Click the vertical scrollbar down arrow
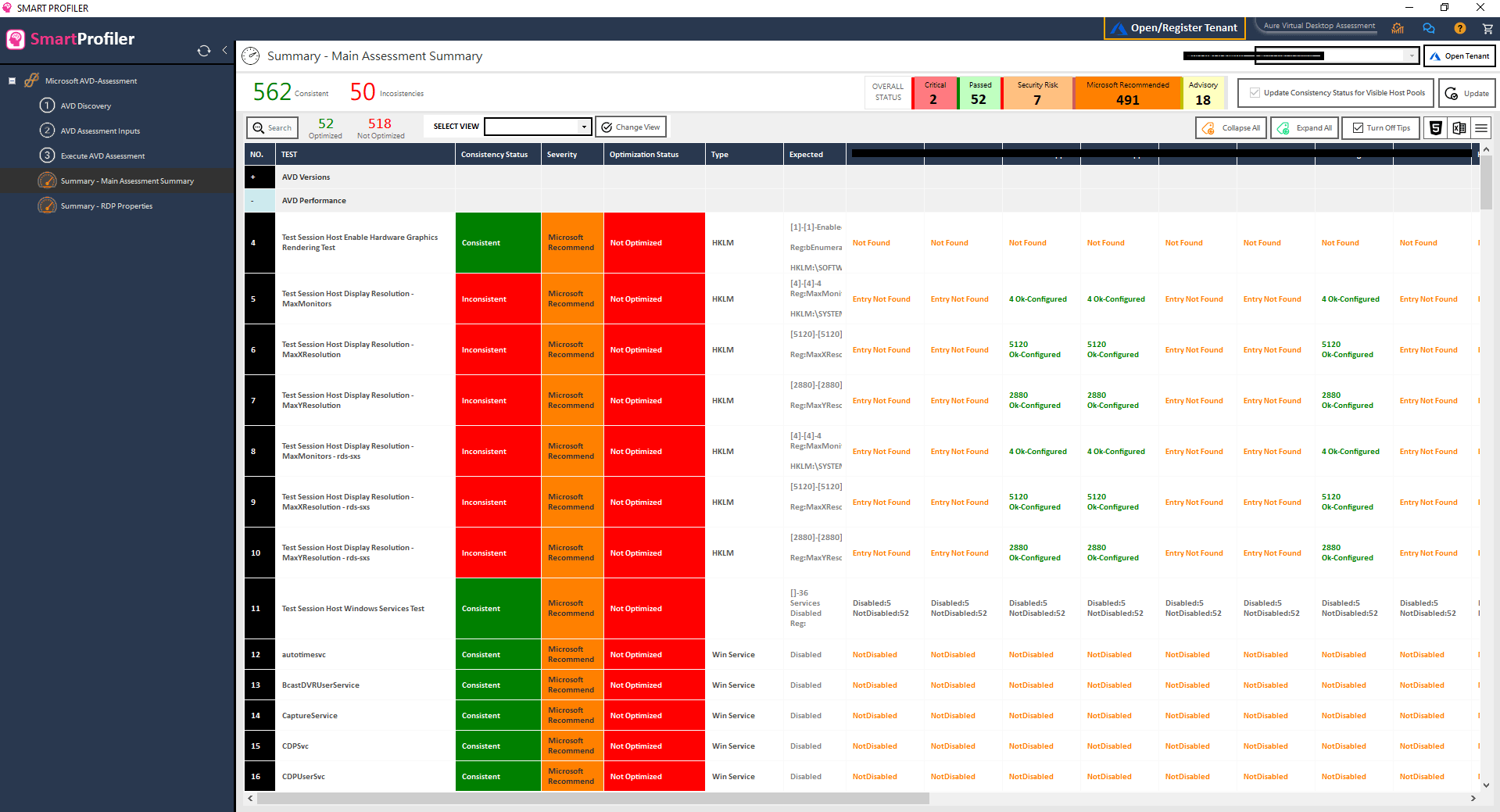 [1486, 785]
